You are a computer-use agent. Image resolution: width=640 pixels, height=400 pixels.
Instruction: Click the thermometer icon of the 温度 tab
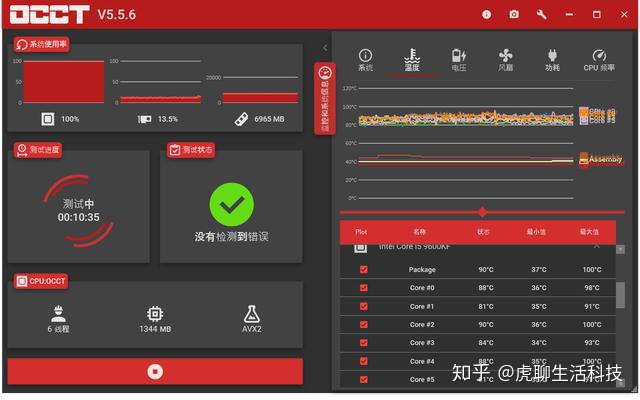(x=412, y=56)
